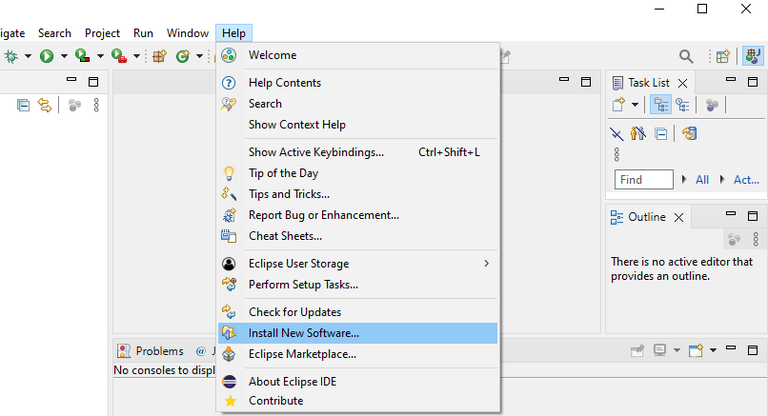Image resolution: width=768 pixels, height=416 pixels.
Task: Click the Run button in the toolbar
Action: (x=46, y=56)
